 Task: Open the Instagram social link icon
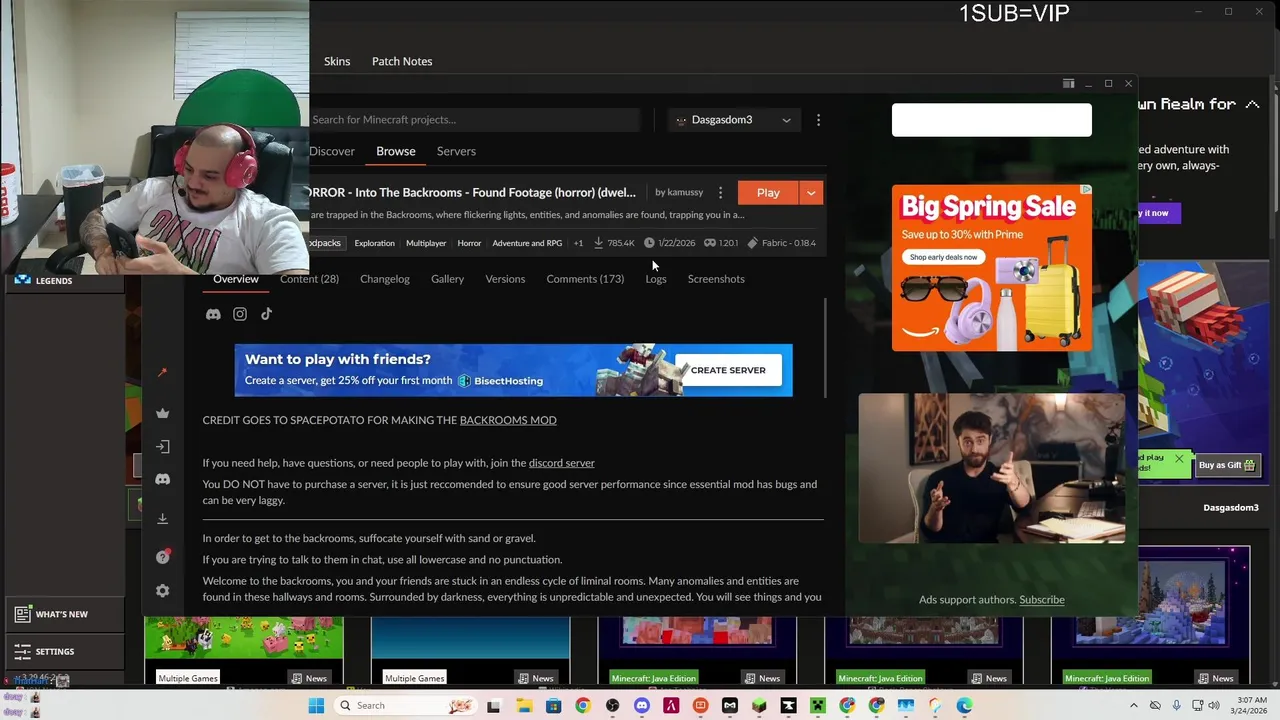click(240, 314)
